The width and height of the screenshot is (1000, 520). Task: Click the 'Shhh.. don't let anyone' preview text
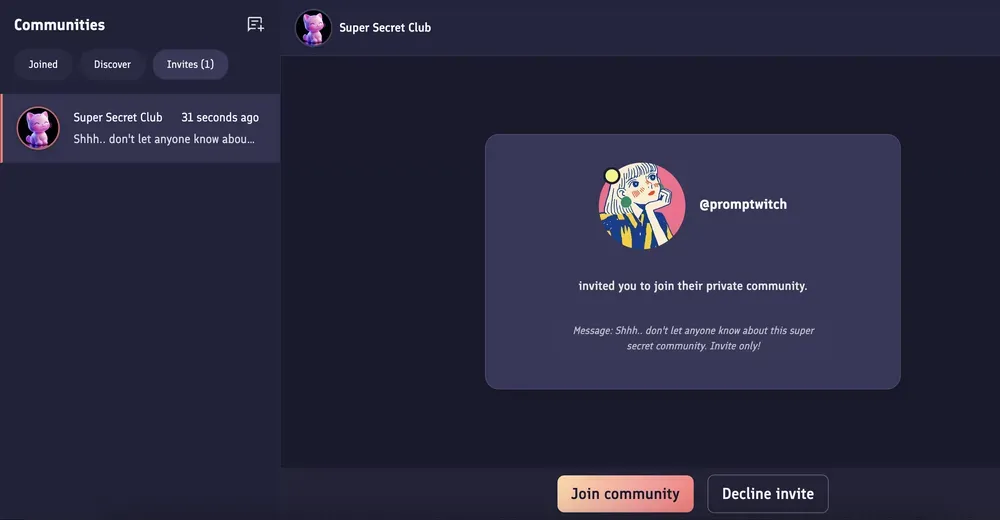tap(164, 139)
